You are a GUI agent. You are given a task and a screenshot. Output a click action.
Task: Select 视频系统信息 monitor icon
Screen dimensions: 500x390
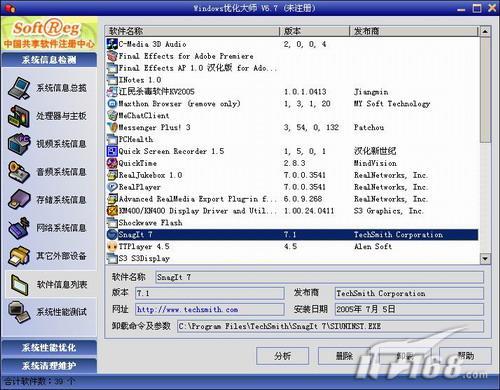(x=20, y=144)
